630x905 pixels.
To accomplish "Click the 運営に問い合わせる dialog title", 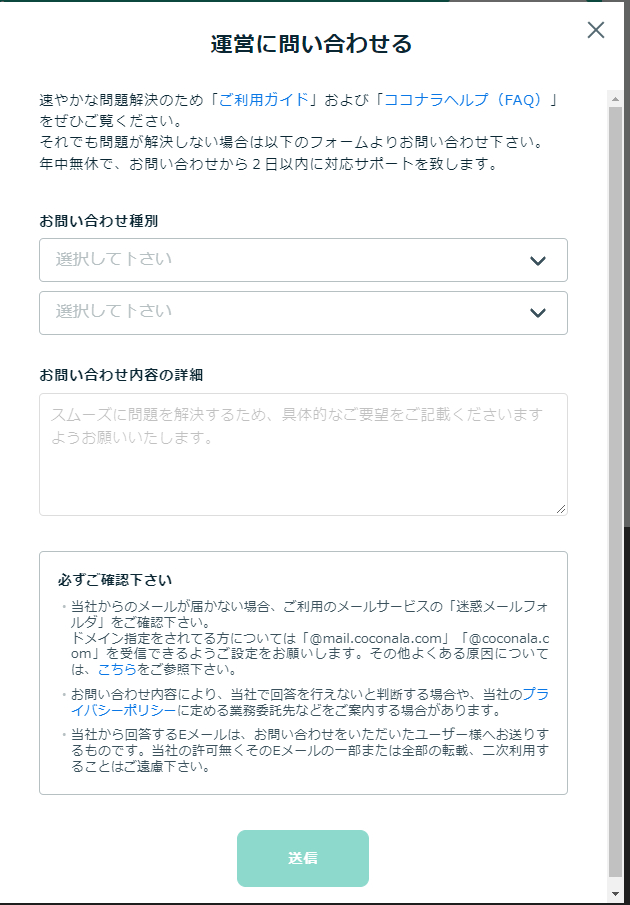I will click(312, 44).
